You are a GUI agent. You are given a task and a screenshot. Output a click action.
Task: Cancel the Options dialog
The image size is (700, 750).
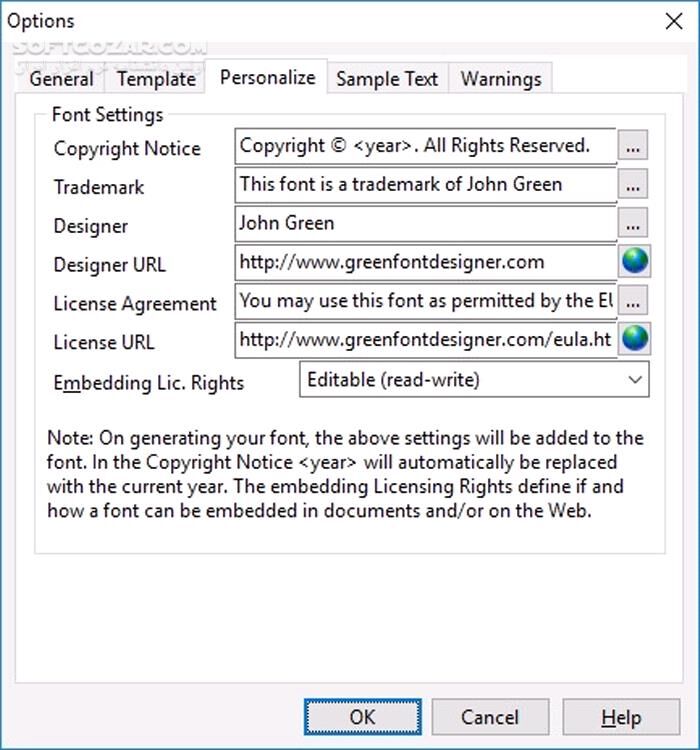pos(490,717)
